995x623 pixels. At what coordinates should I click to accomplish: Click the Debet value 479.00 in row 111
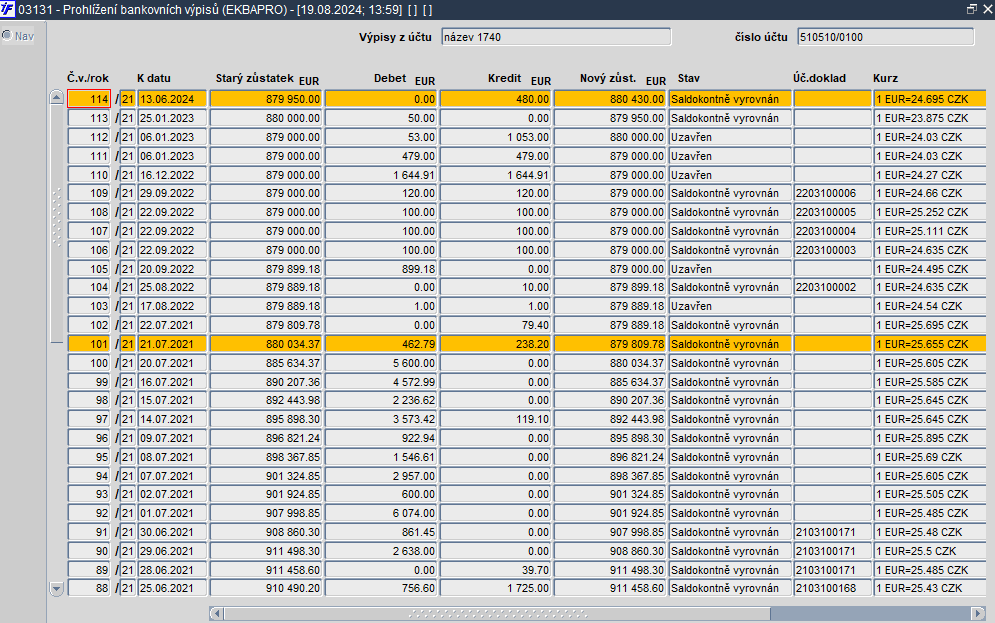[381, 156]
